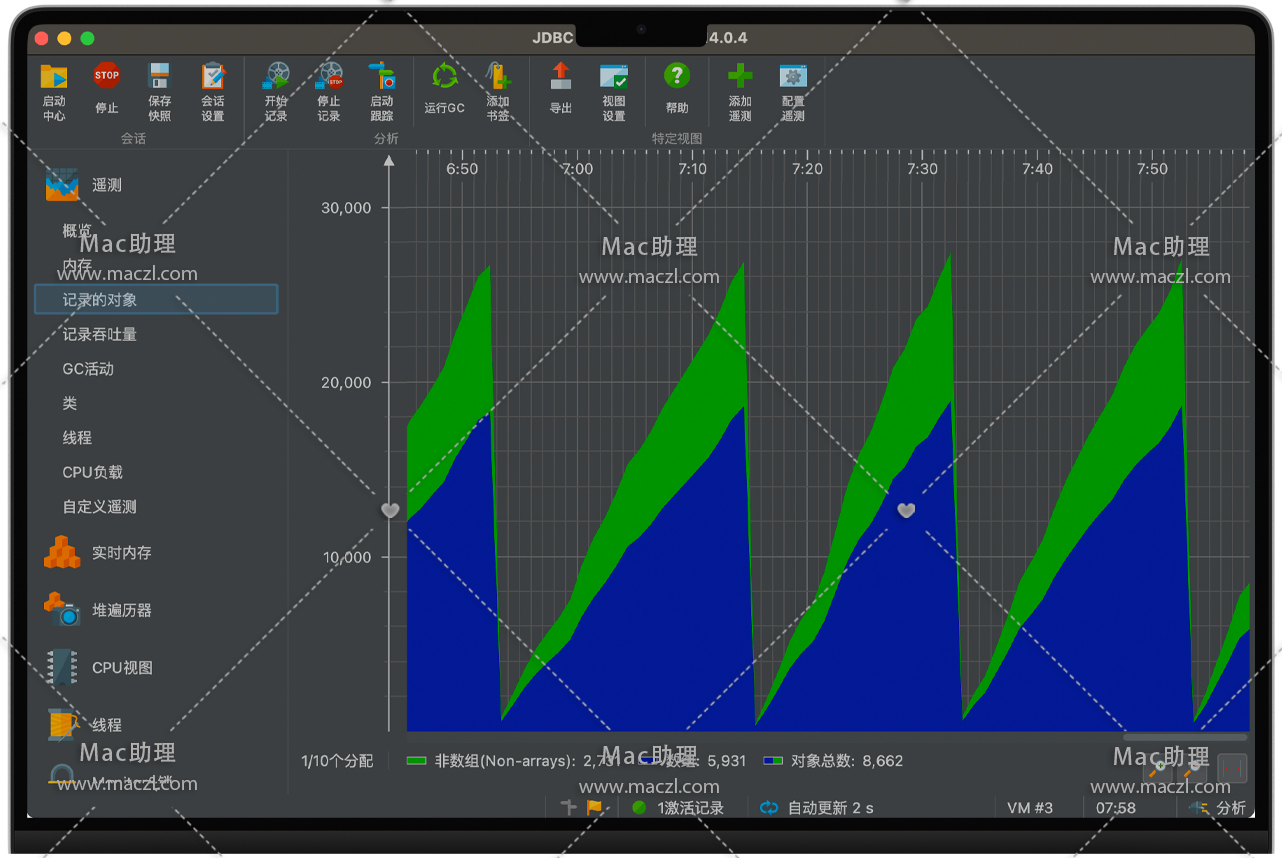Open the 启动中心 (Start Center)

coord(54,78)
